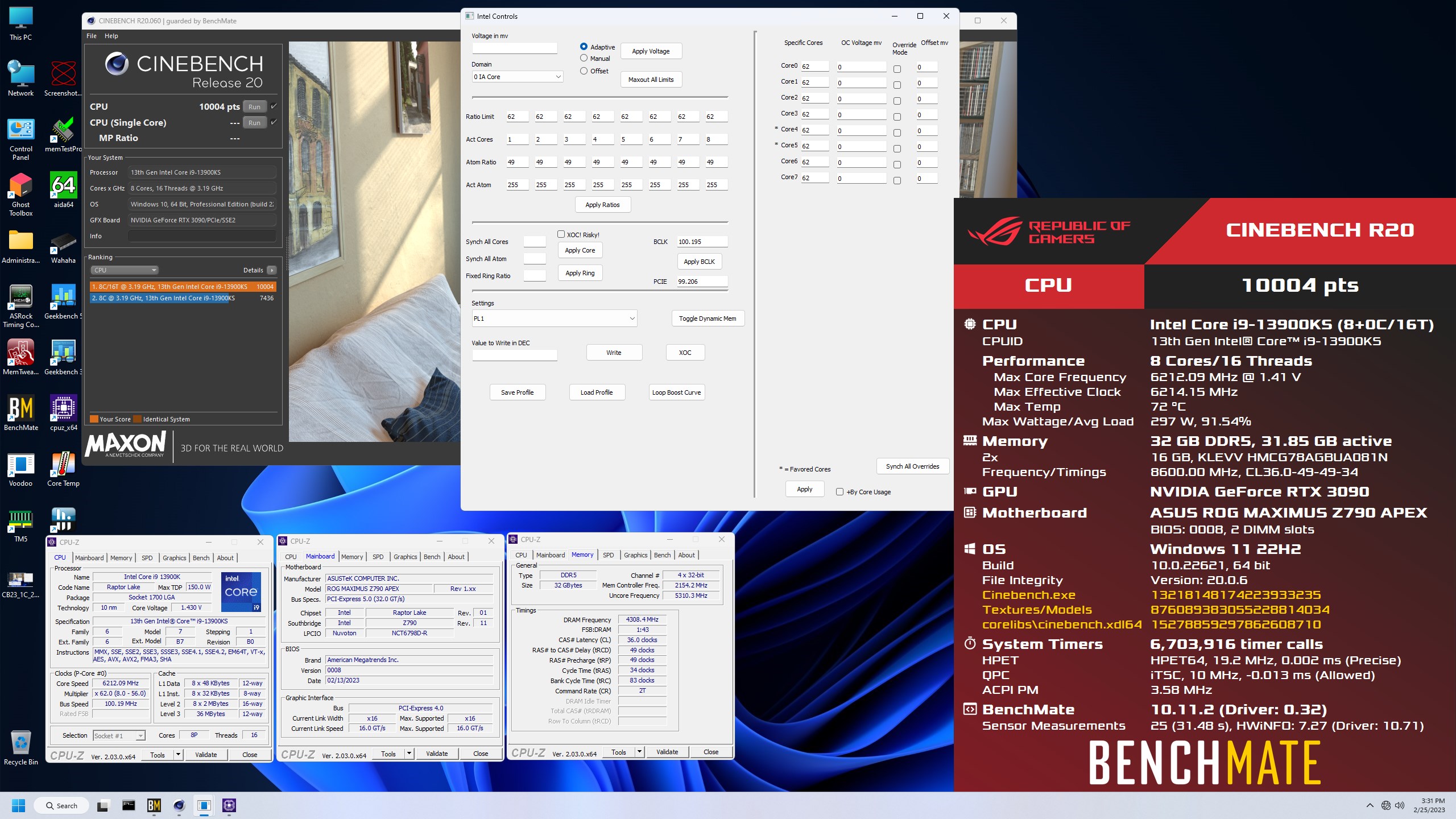This screenshot has height=819, width=1456.
Task: Open the CB23_1C desktop file icon
Action: coord(20,584)
